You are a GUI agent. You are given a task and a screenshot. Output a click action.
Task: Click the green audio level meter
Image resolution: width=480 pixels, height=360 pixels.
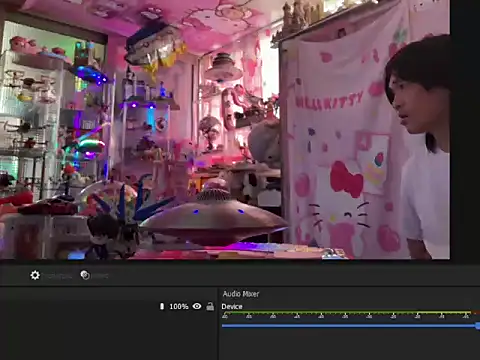[x=351, y=313]
